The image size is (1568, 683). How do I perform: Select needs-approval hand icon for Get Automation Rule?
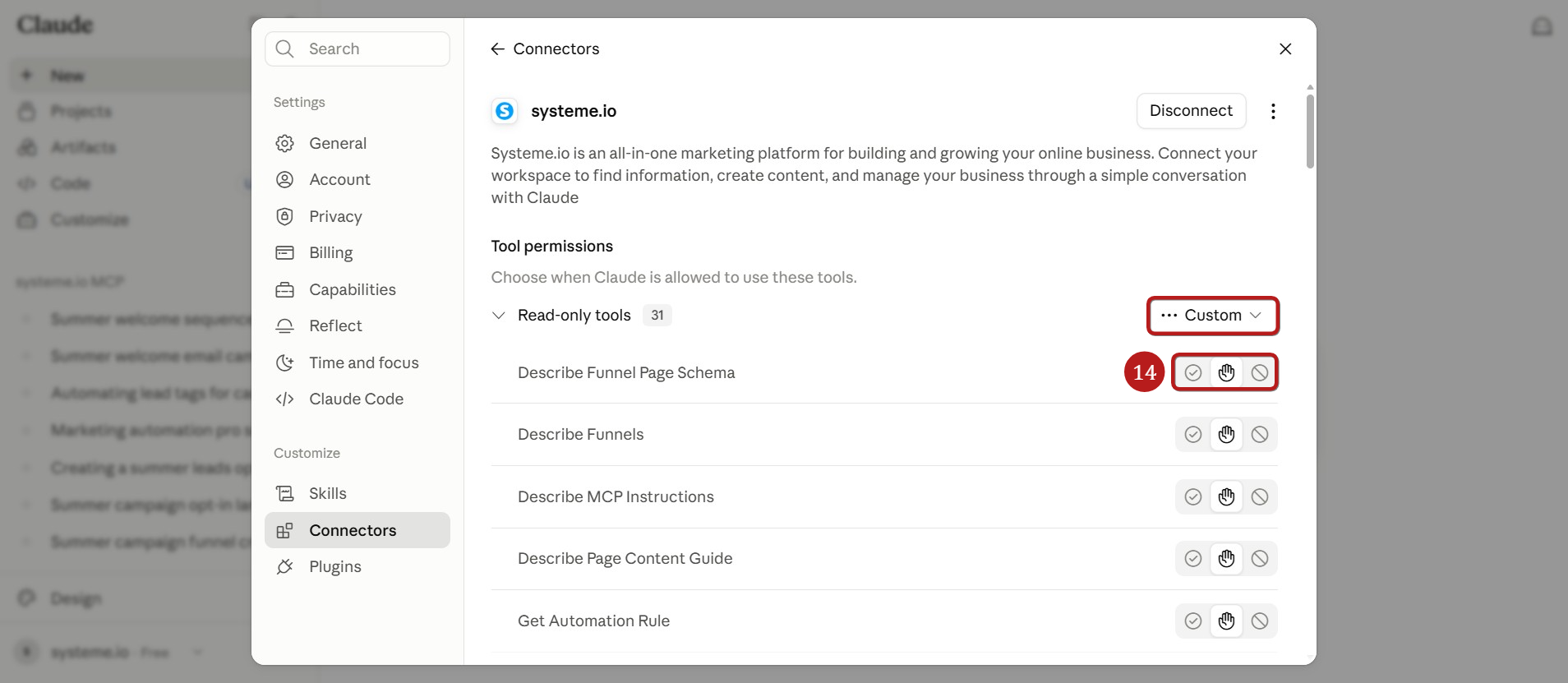click(x=1226, y=621)
